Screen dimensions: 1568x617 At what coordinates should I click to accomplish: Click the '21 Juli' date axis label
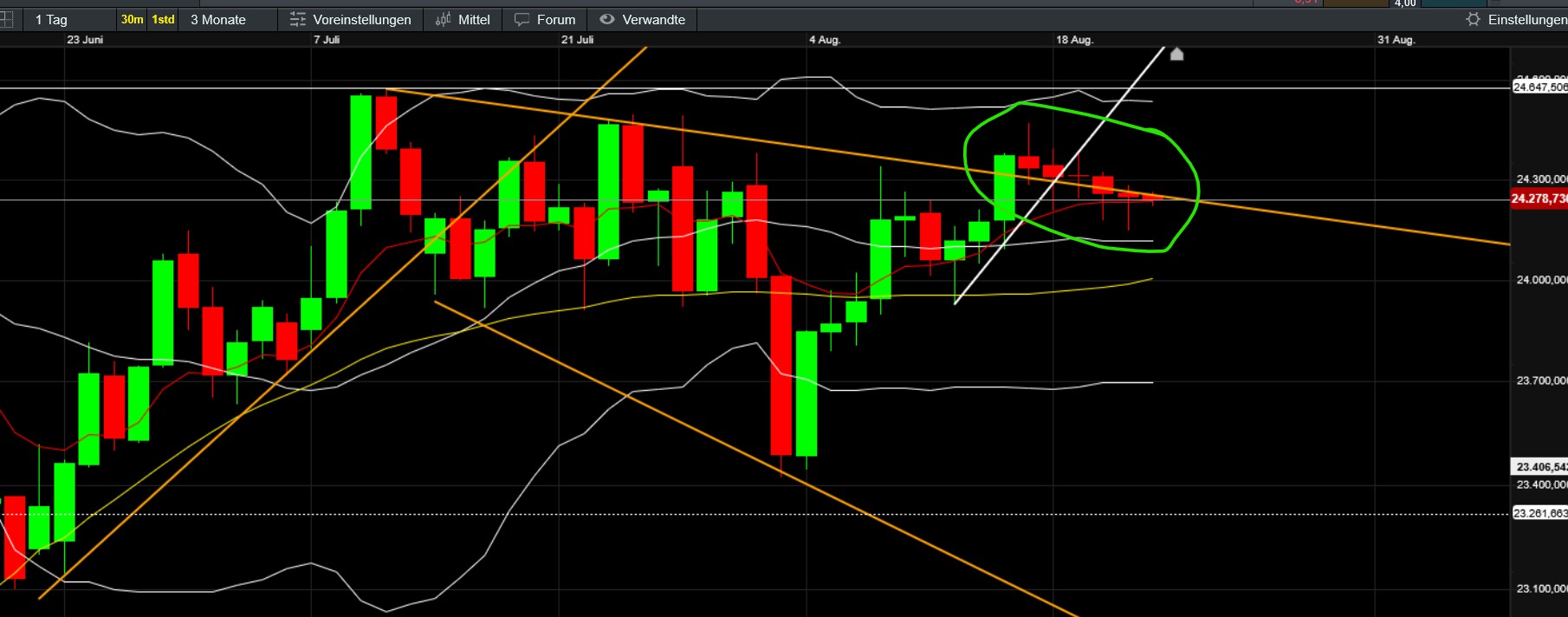pos(578,40)
